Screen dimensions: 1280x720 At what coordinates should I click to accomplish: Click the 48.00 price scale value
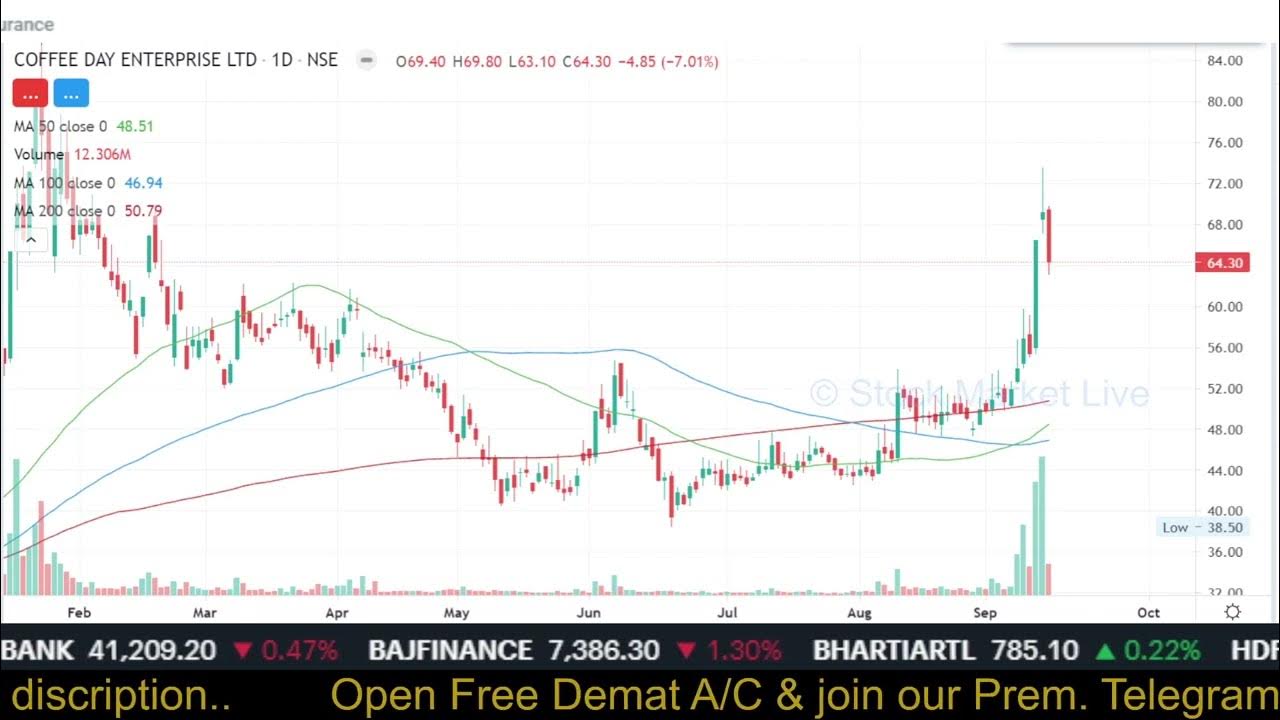1225,430
